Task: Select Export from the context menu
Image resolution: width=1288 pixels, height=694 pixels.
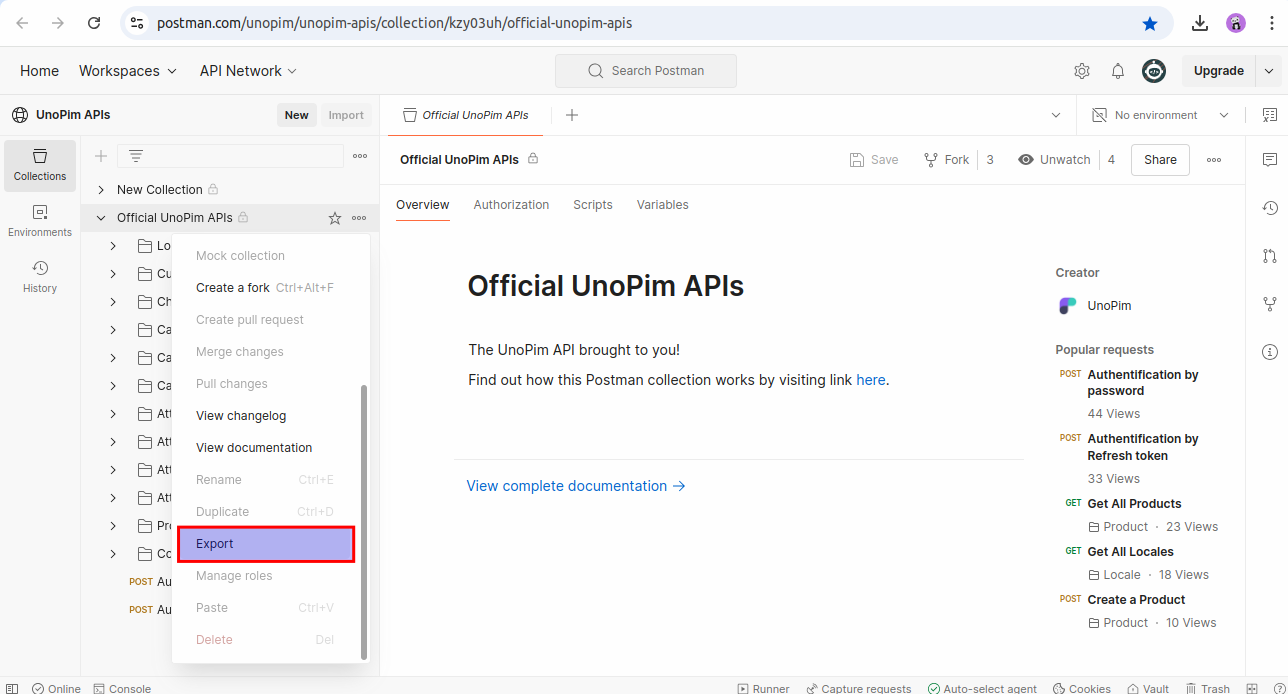Action: (x=266, y=544)
